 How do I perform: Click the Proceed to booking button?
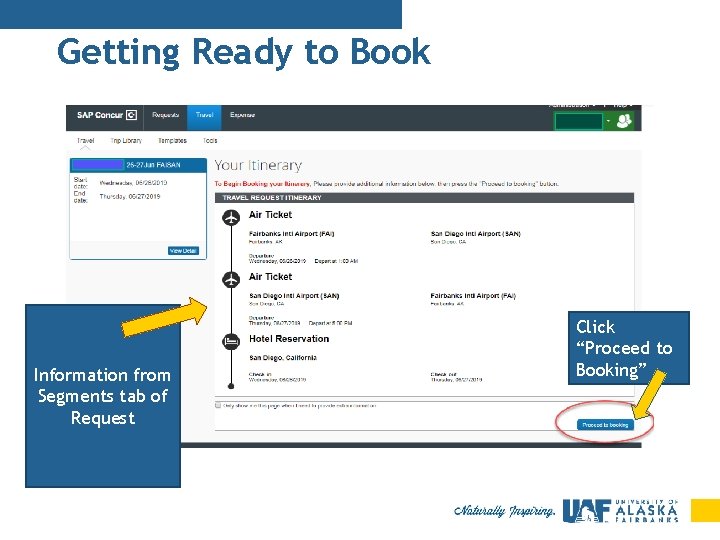pos(605,425)
